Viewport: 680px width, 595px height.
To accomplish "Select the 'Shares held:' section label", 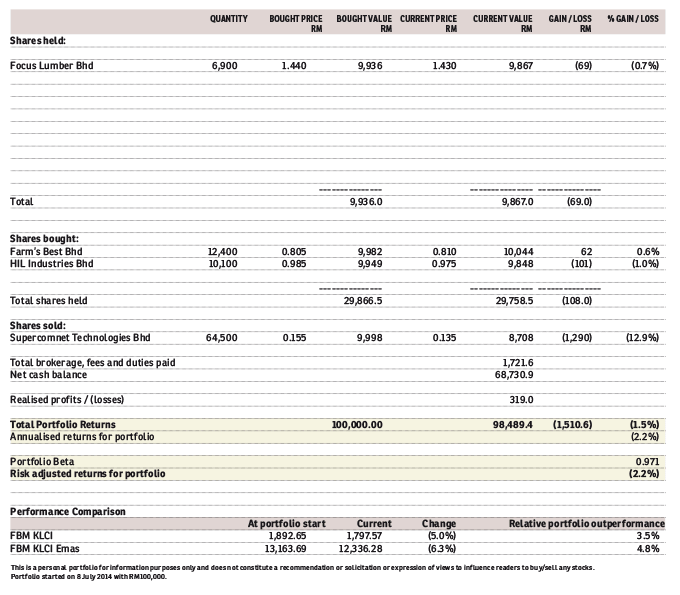I will [x=38, y=41].
